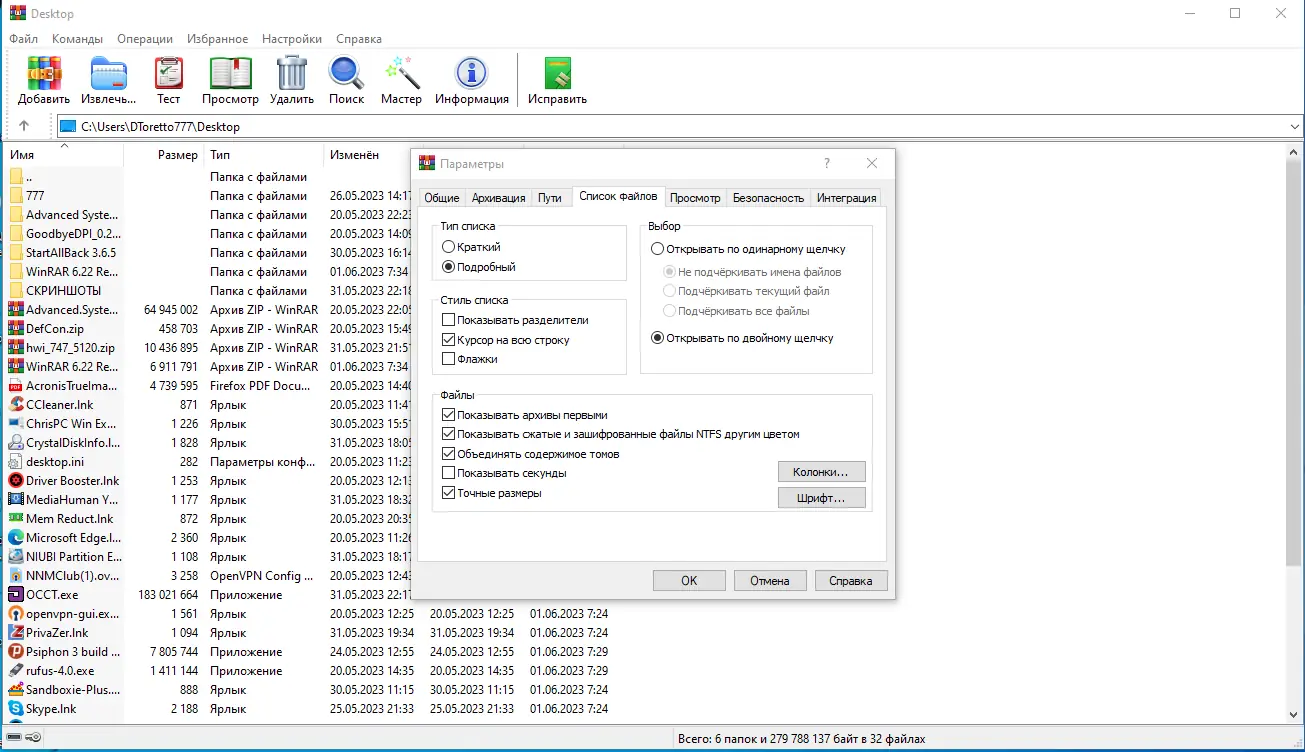The image size is (1305, 752).
Task: Confirm settings with the OK button
Action: pos(689,581)
